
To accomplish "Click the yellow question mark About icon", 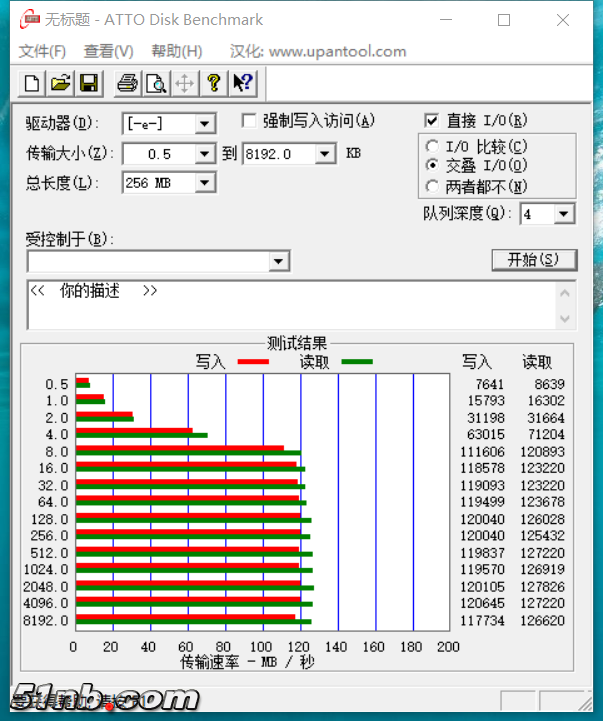I will point(213,83).
